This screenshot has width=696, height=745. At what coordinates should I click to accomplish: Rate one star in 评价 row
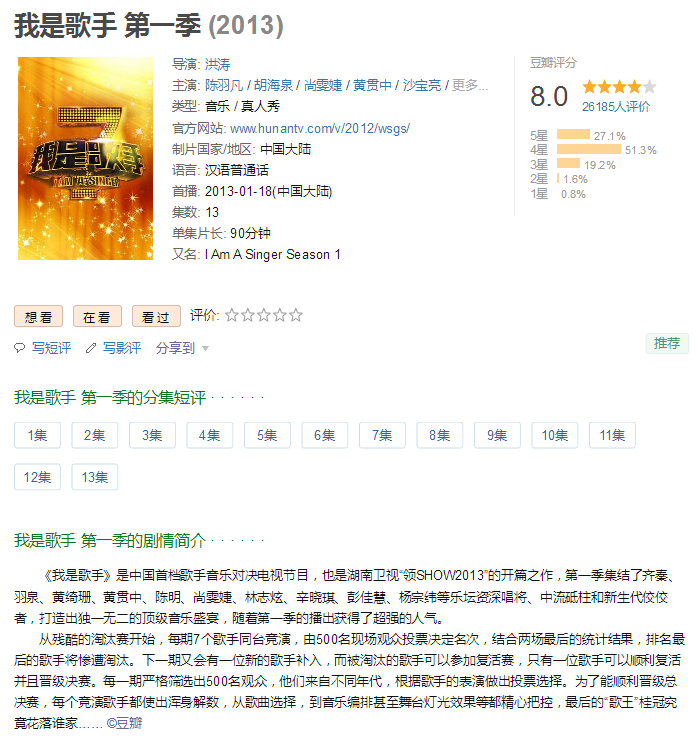(232, 315)
